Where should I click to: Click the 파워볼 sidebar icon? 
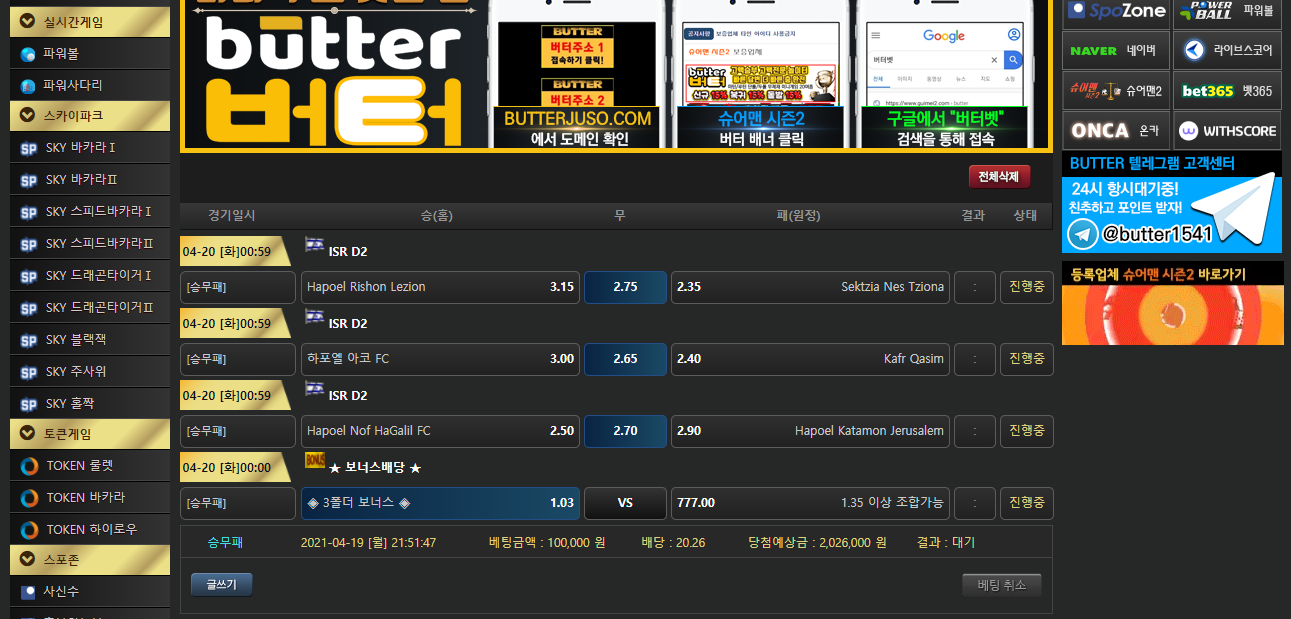click(28, 54)
